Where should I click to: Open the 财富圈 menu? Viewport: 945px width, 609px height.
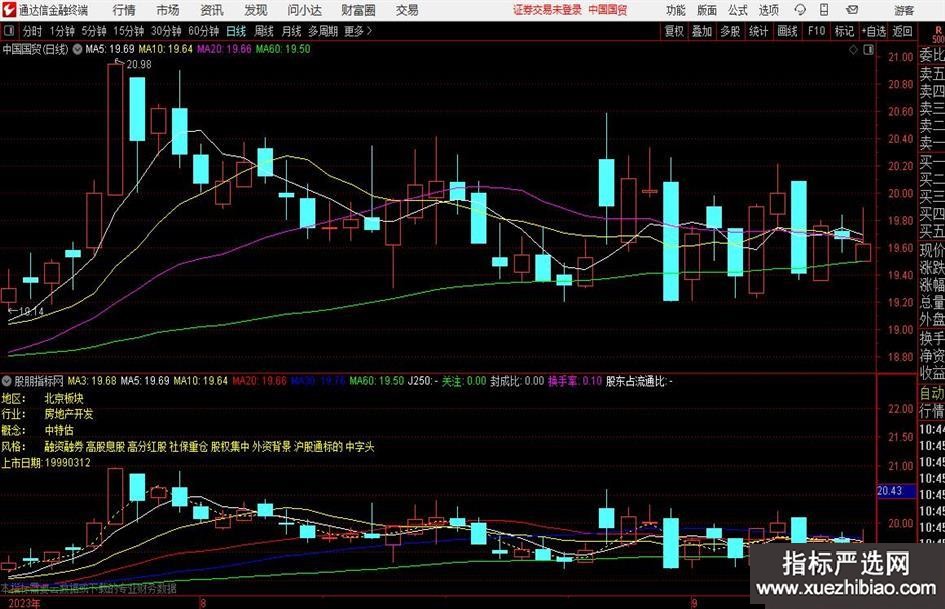[x=358, y=10]
